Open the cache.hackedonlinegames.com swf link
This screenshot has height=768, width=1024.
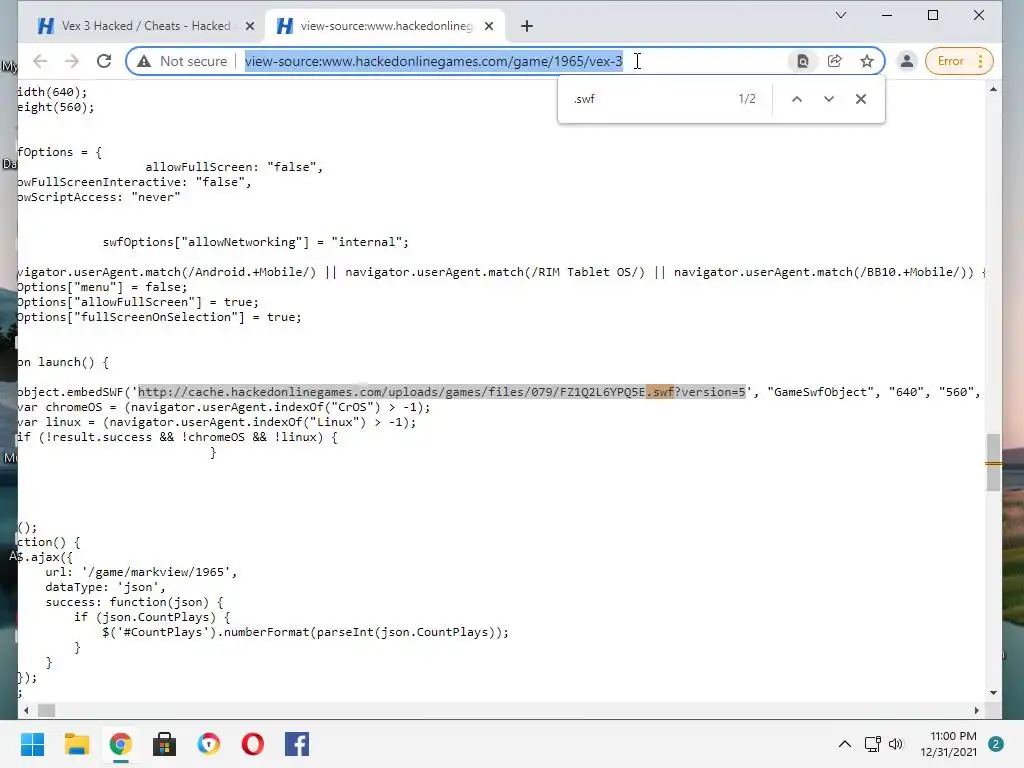441,392
